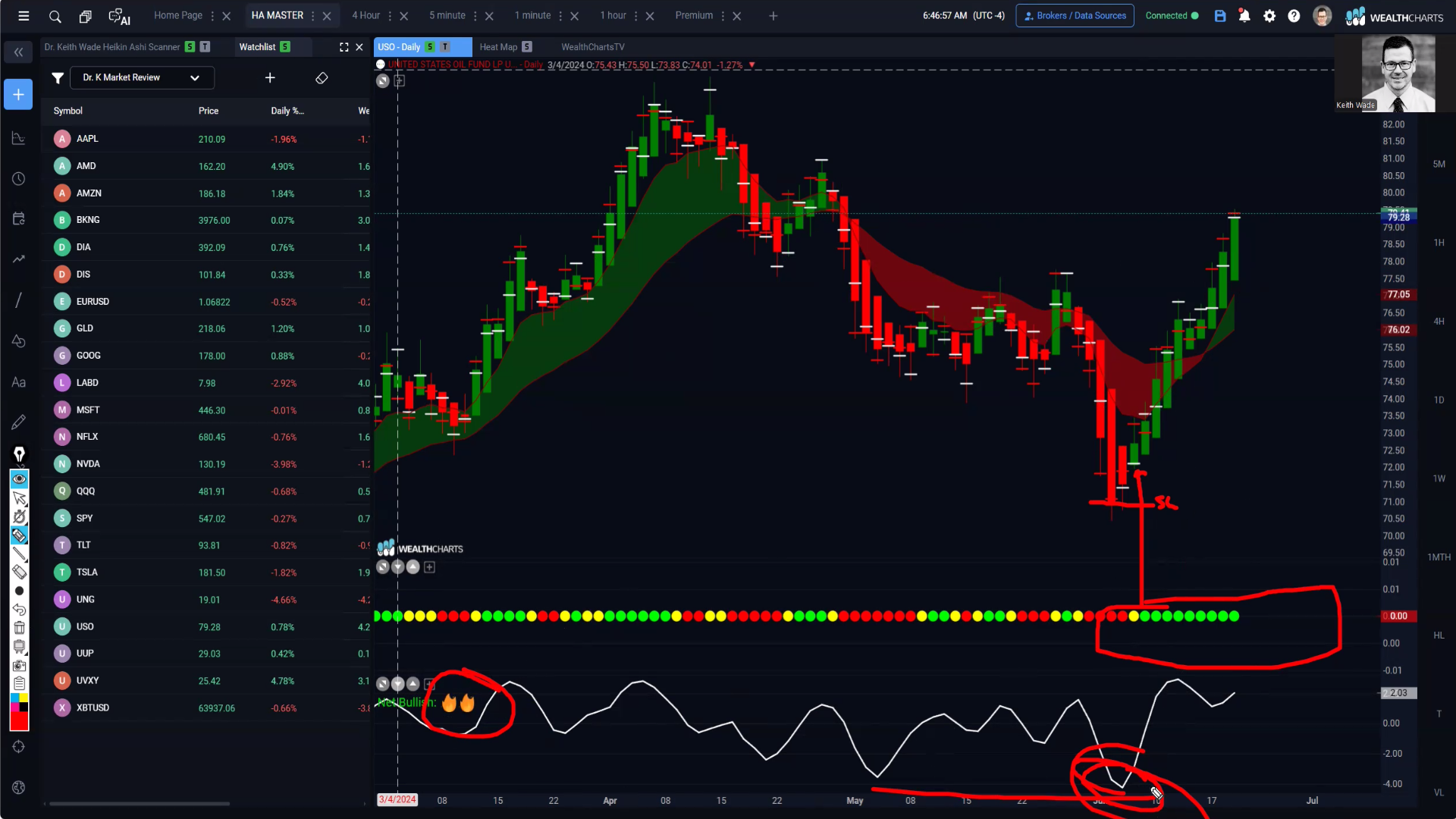Select the arrow pointer in annotation palette
The width and height of the screenshot is (1456, 819).
click(20, 498)
